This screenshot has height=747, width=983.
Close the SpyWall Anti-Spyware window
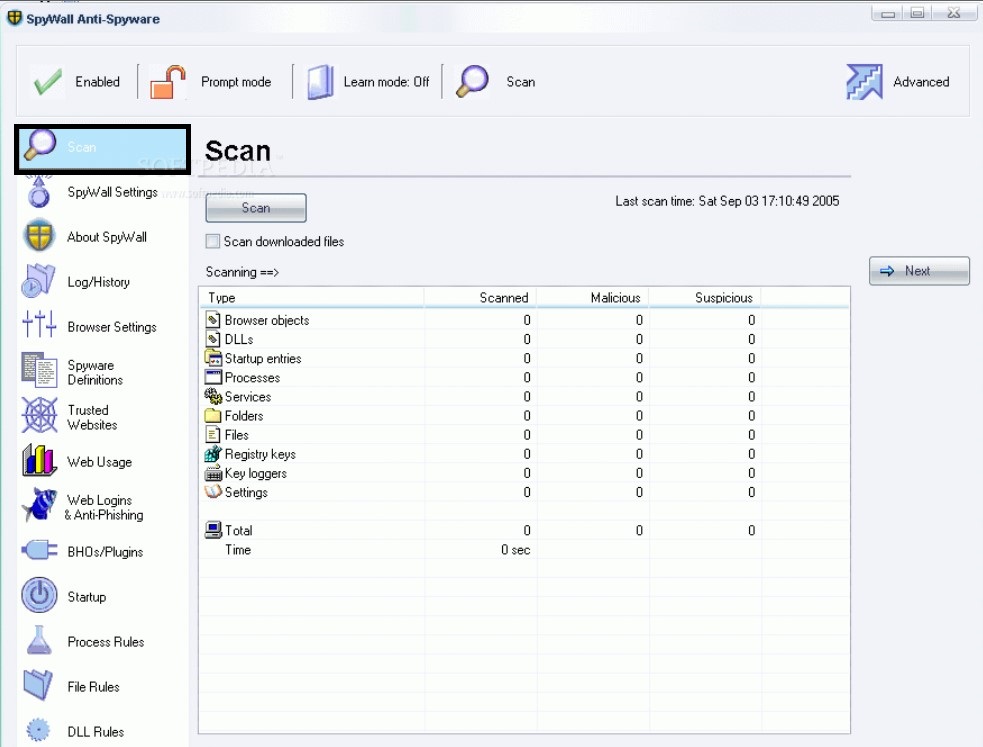point(954,13)
